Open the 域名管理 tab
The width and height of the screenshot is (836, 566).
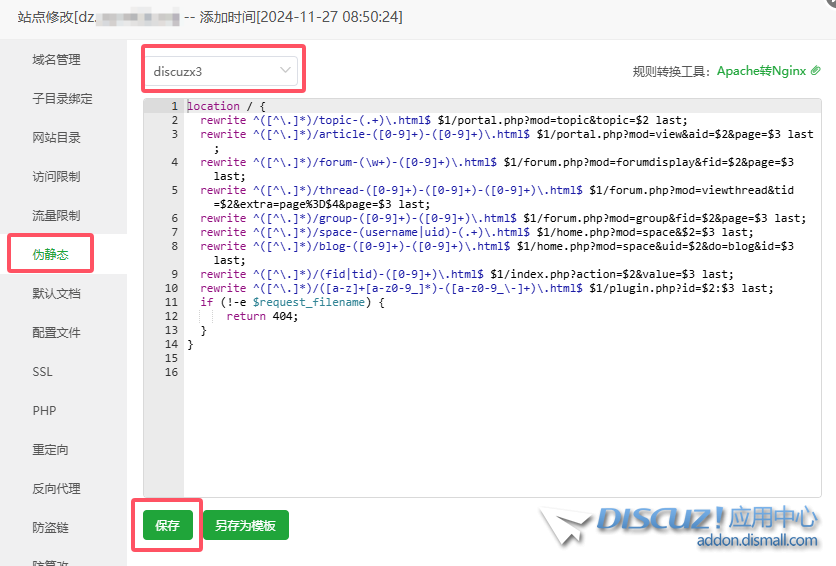click(x=56, y=60)
